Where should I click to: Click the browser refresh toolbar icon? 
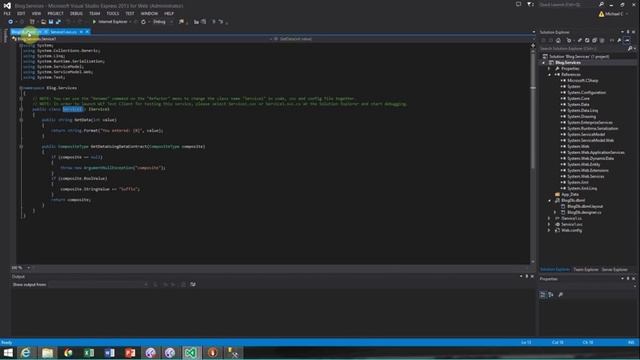[143, 22]
